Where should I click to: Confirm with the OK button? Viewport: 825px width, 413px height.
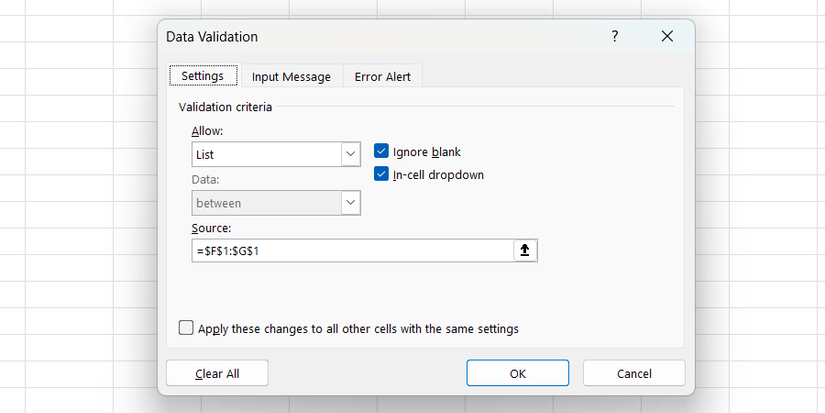(x=517, y=373)
